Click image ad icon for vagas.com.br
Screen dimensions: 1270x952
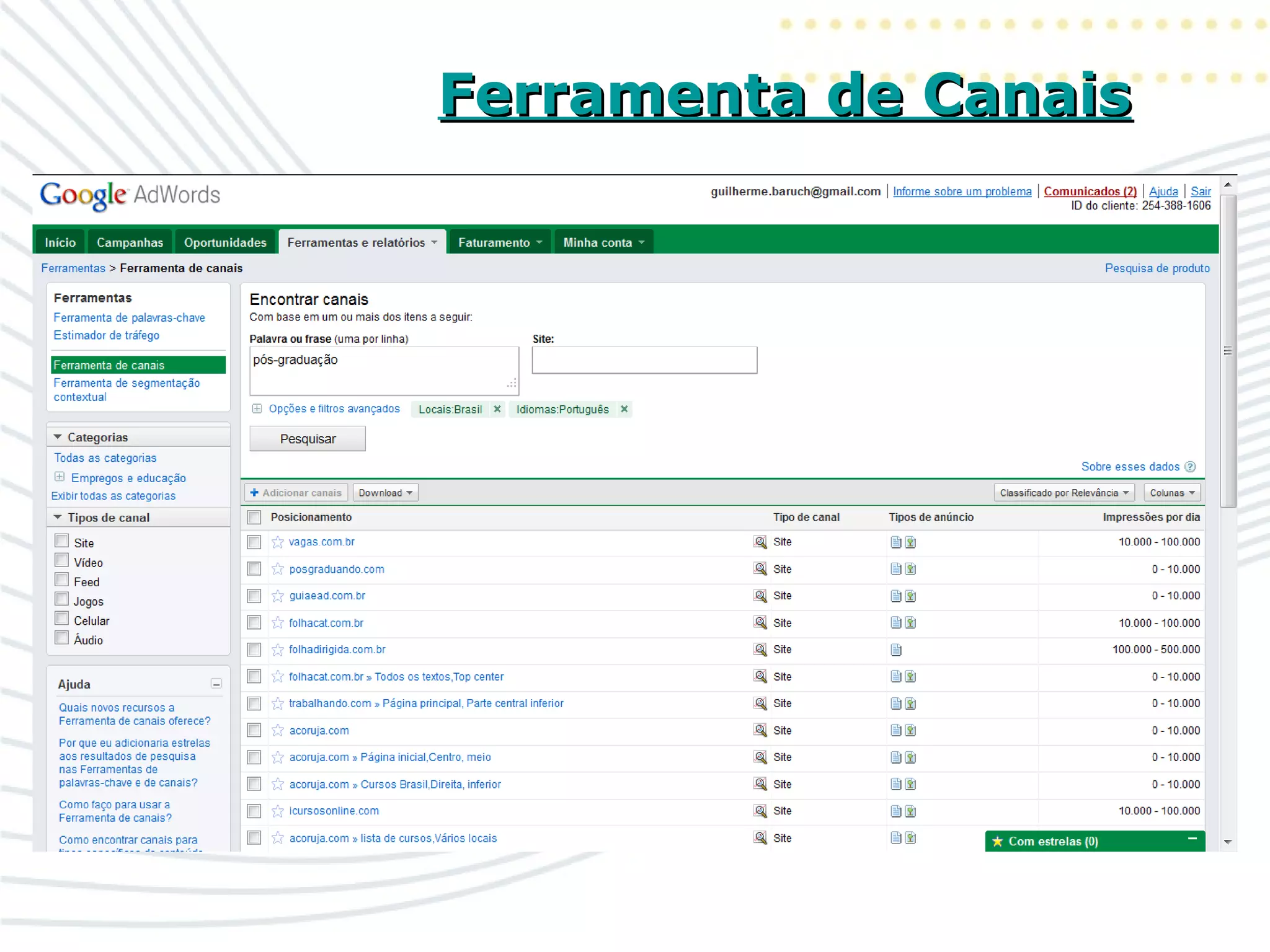(910, 542)
